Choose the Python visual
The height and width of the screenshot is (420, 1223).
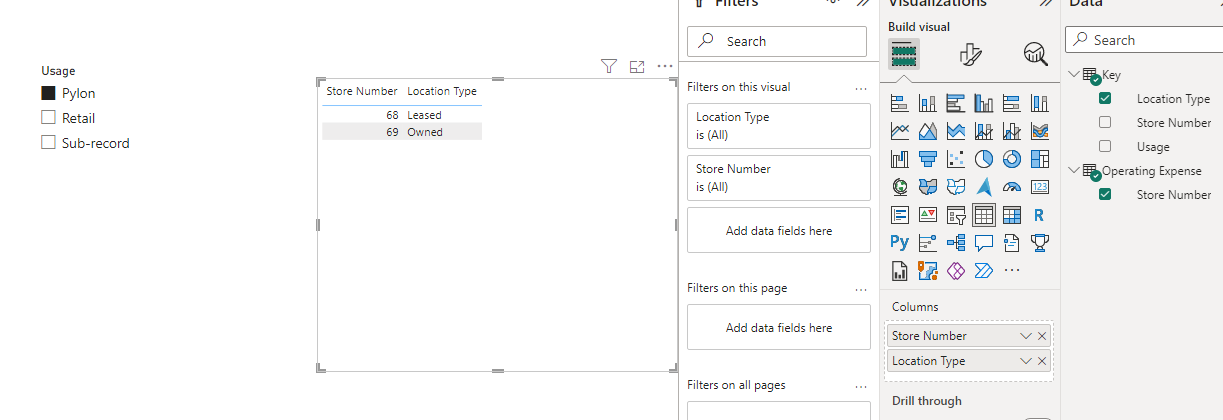(x=899, y=242)
